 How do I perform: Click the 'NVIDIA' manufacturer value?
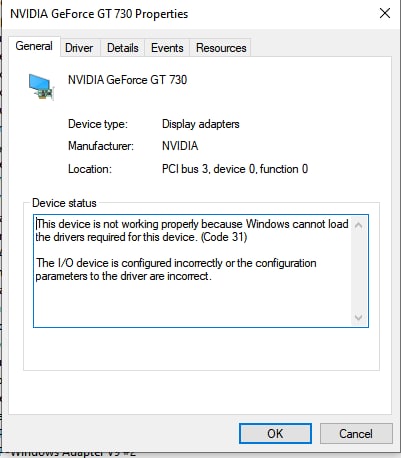point(180,146)
